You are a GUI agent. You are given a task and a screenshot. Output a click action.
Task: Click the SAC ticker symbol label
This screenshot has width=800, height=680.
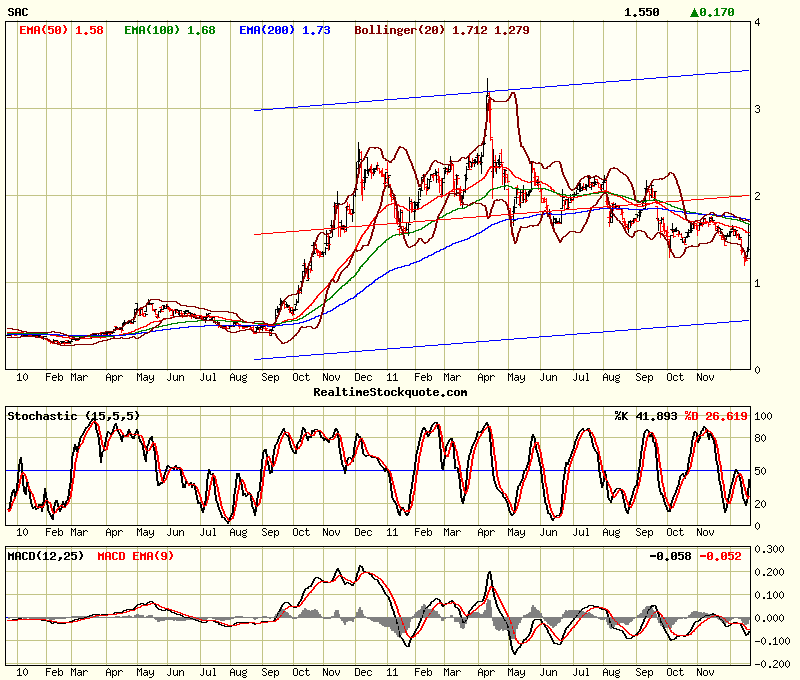[x=18, y=12]
